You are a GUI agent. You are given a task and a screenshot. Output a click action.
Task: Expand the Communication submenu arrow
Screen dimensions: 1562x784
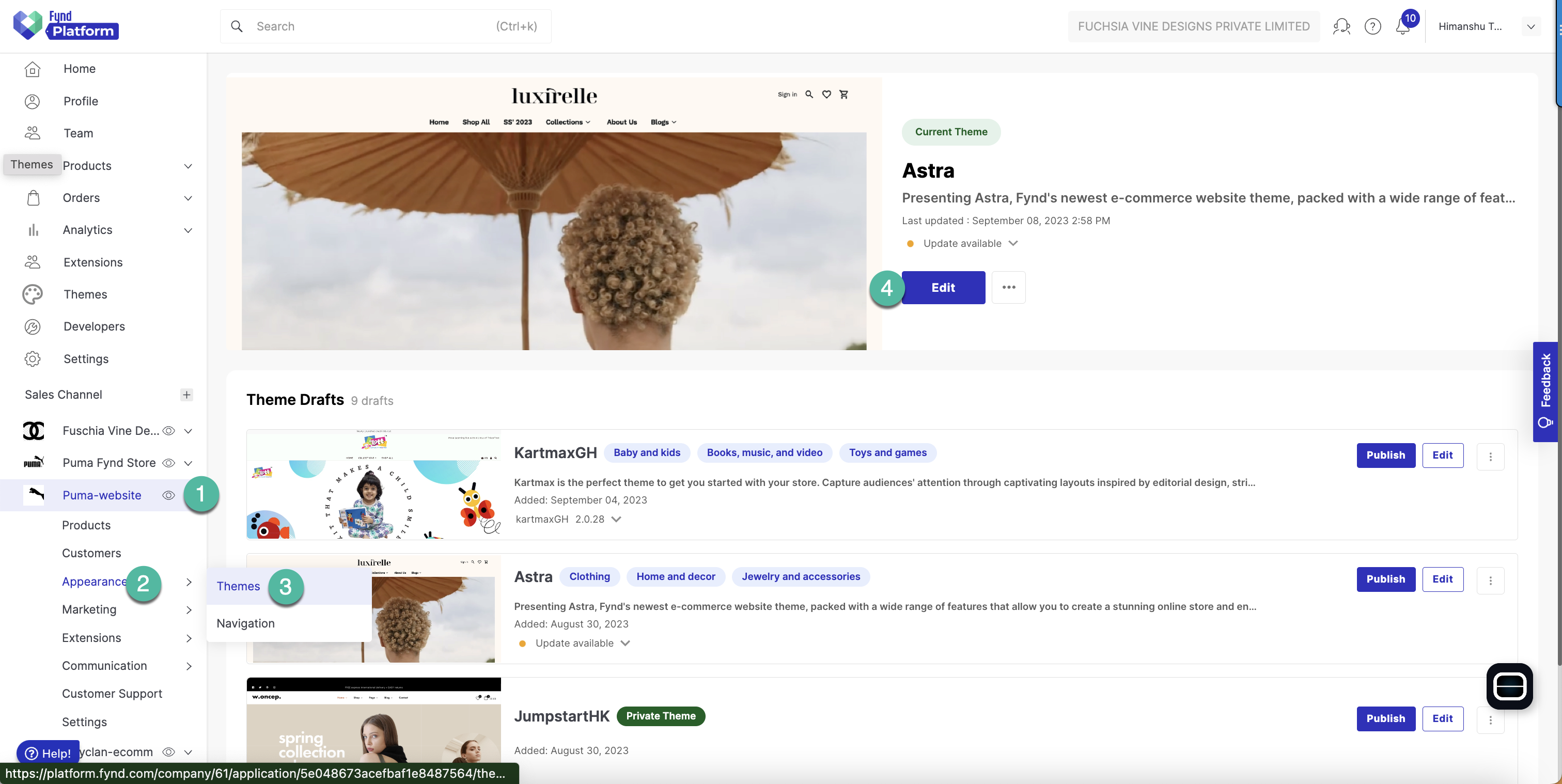[x=189, y=666]
